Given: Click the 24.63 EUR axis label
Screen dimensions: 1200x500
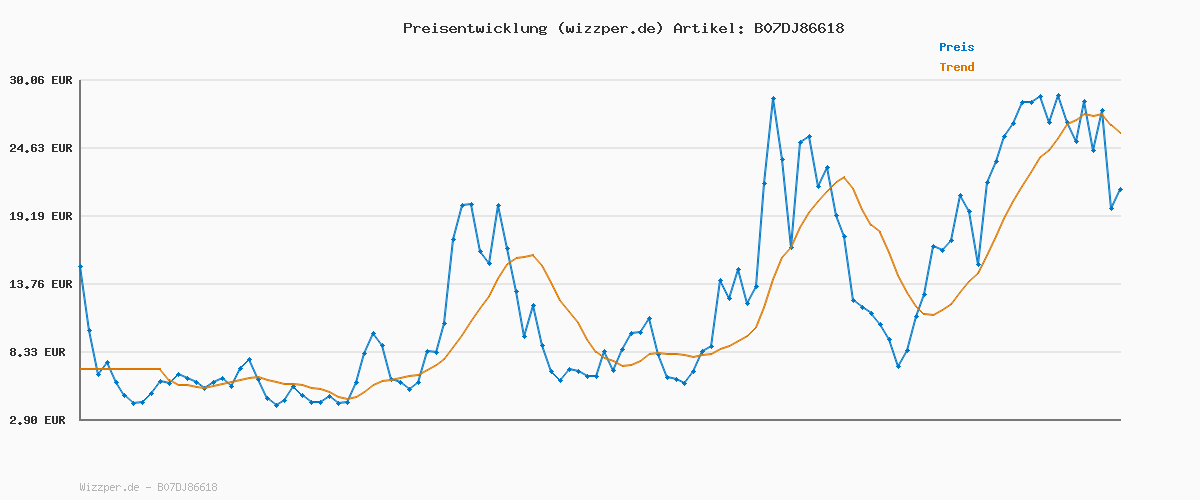Looking at the screenshot, I should pyautogui.click(x=41, y=148).
